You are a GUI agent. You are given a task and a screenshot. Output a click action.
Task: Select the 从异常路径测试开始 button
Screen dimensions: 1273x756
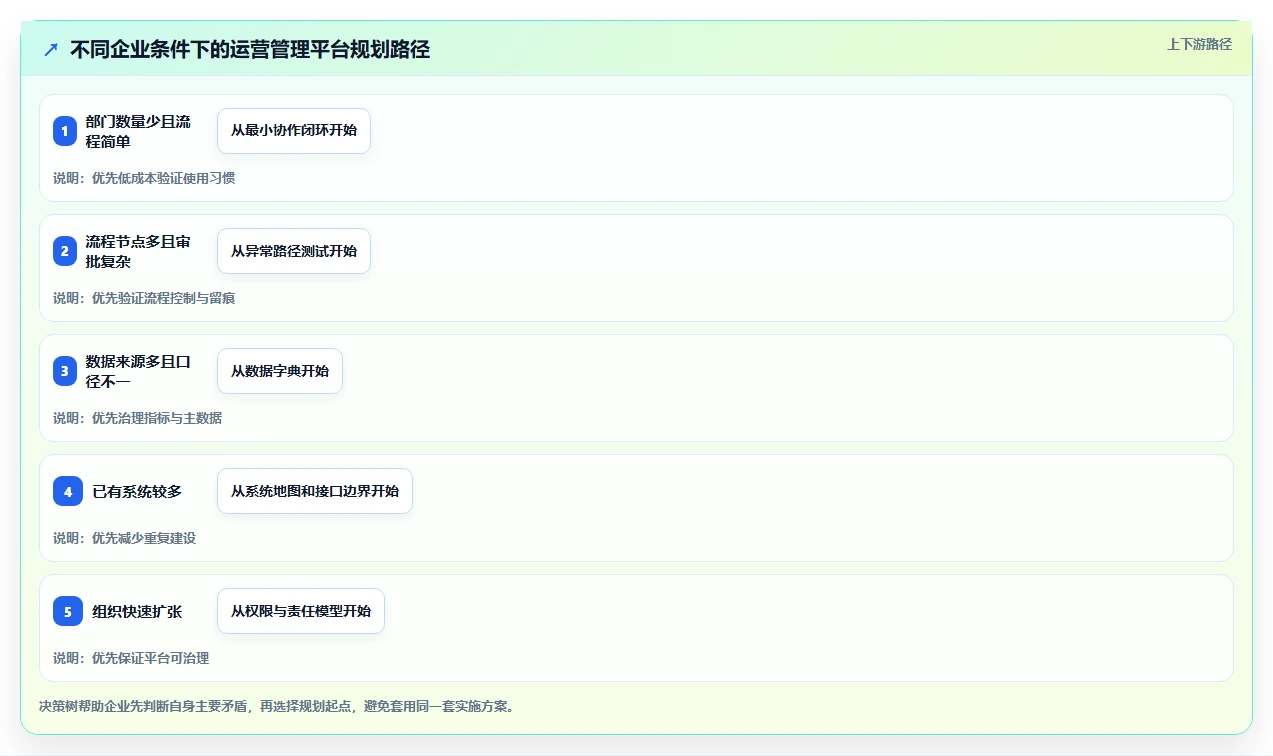(294, 251)
